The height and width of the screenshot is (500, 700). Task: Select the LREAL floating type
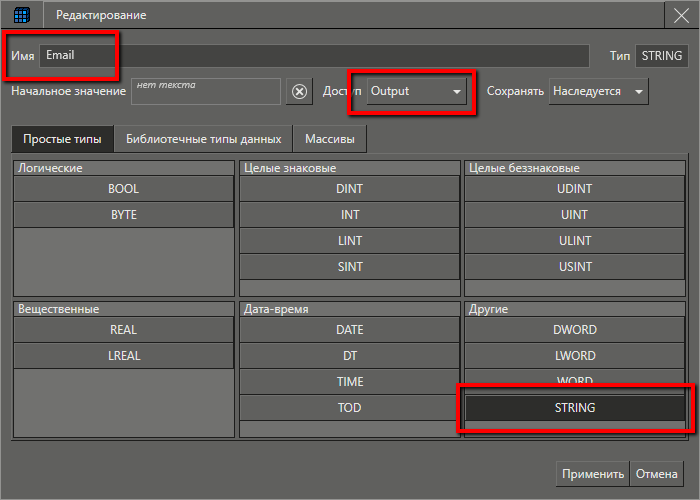123,356
